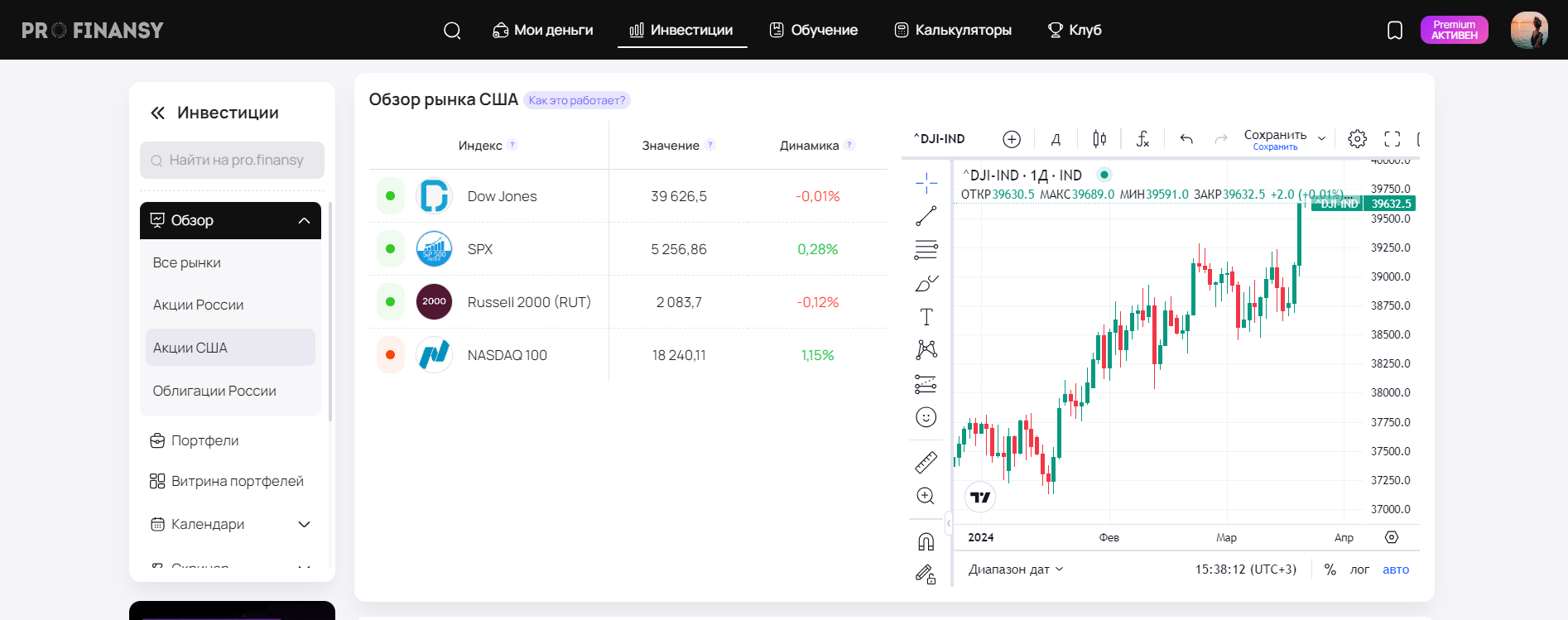Select the forecast and measurement tool

pyautogui.click(x=926, y=383)
